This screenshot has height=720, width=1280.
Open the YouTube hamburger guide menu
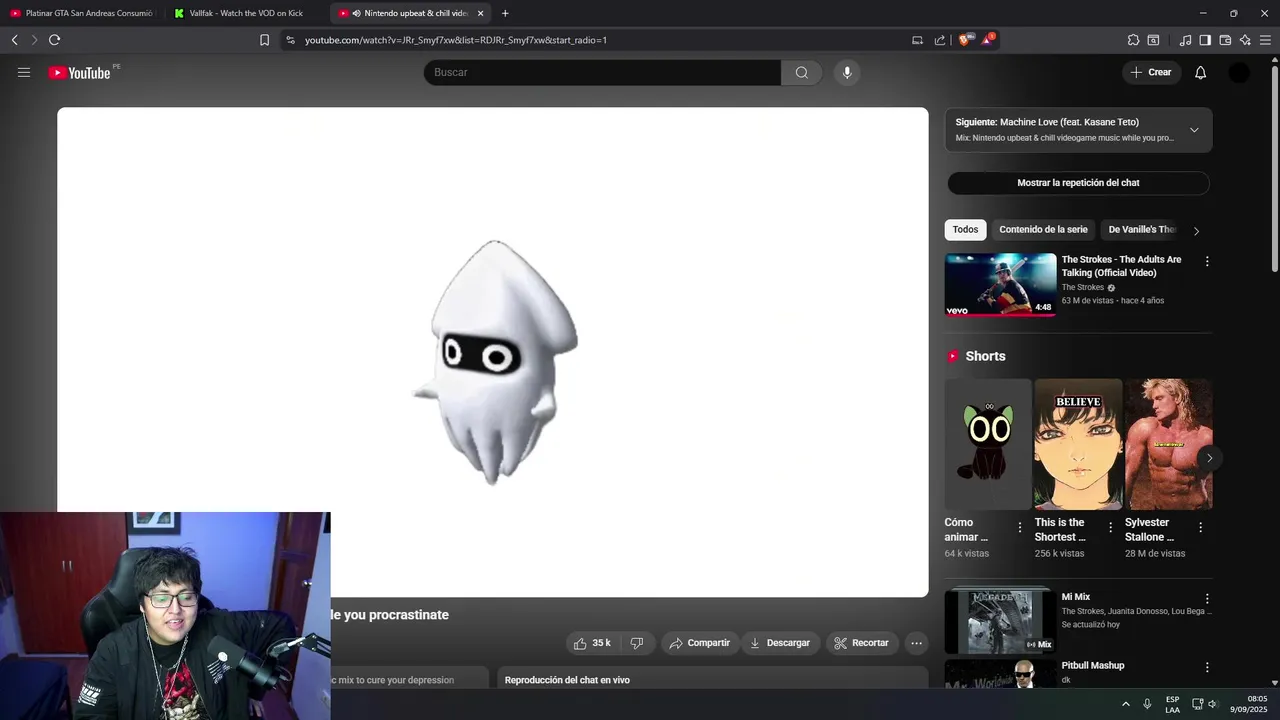pyautogui.click(x=24, y=72)
